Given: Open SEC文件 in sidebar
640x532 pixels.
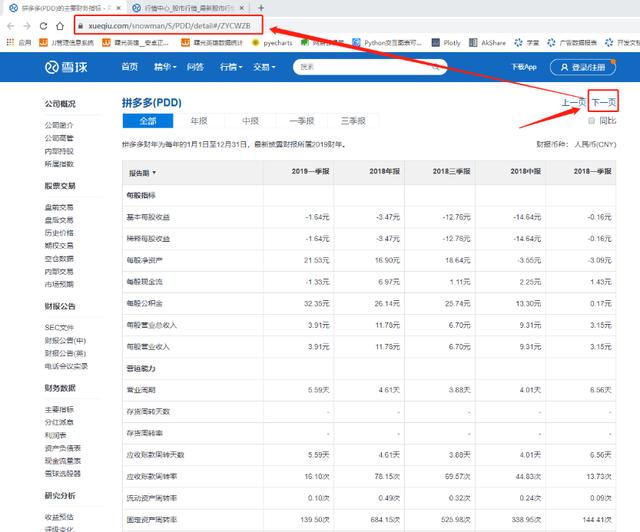Looking at the screenshot, I should click(59, 327).
